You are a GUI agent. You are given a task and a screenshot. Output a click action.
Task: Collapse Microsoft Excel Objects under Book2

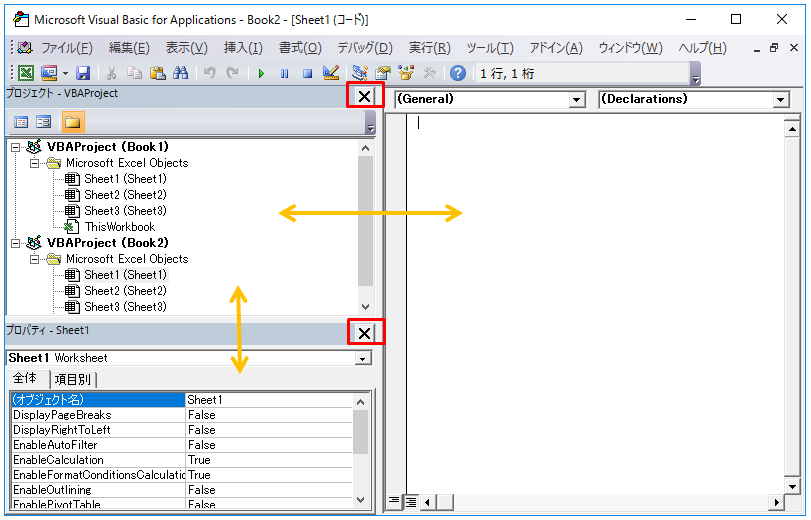point(35,259)
